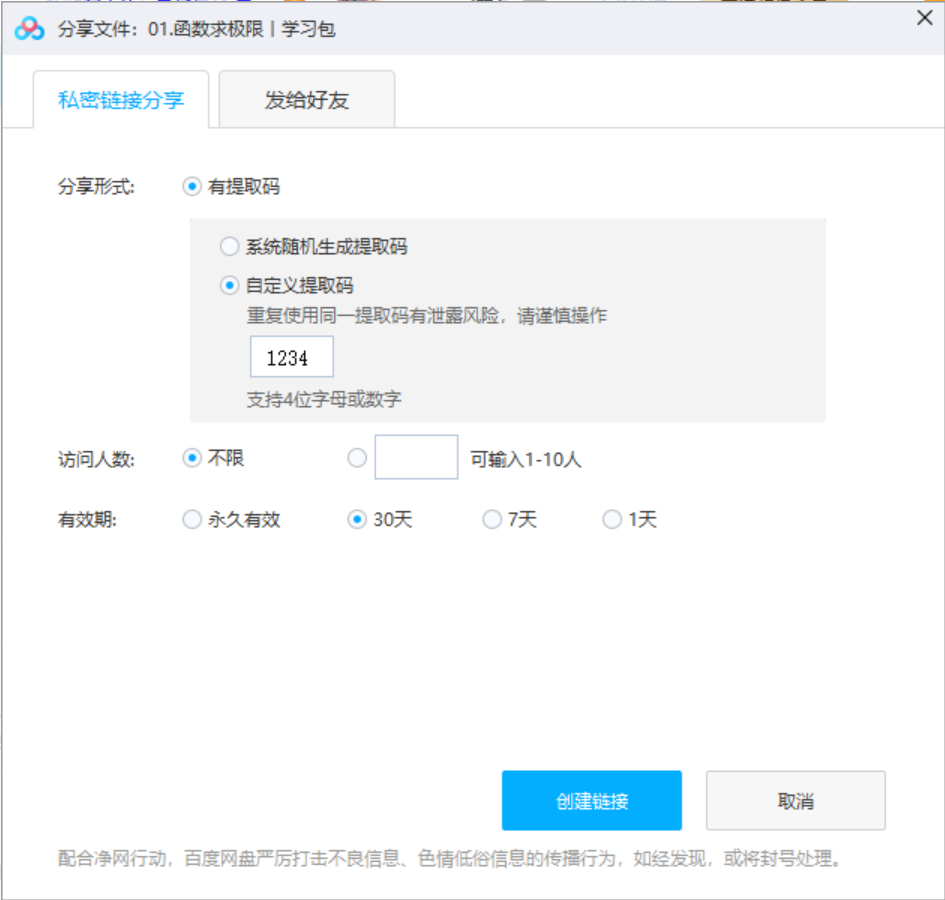Viewport: 945px width, 900px height.
Task: Set validity to 永久有效
Action: (192, 519)
